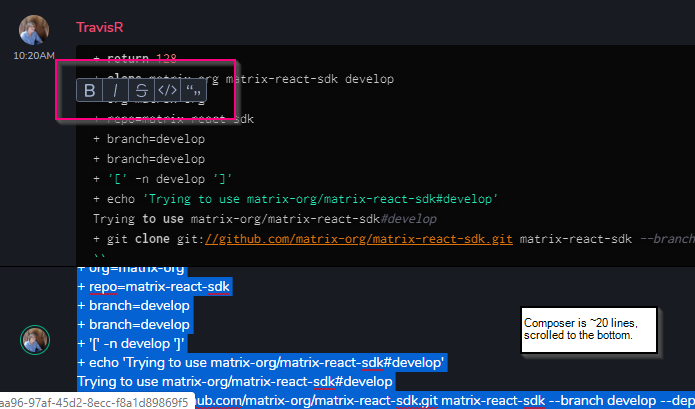Click the composer line "+ org=matrix-org"
Viewport: 695px width, 409px height.
[x=130, y=269]
